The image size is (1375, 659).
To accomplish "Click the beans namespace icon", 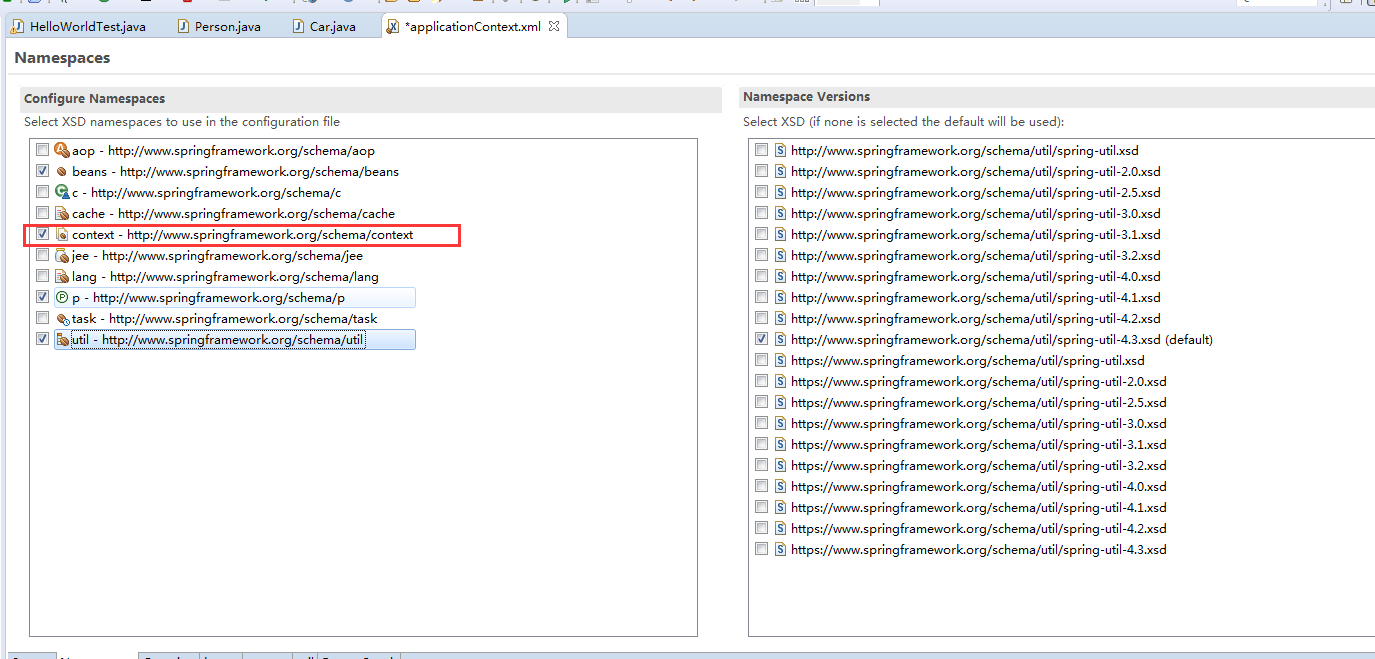I will point(62,172).
